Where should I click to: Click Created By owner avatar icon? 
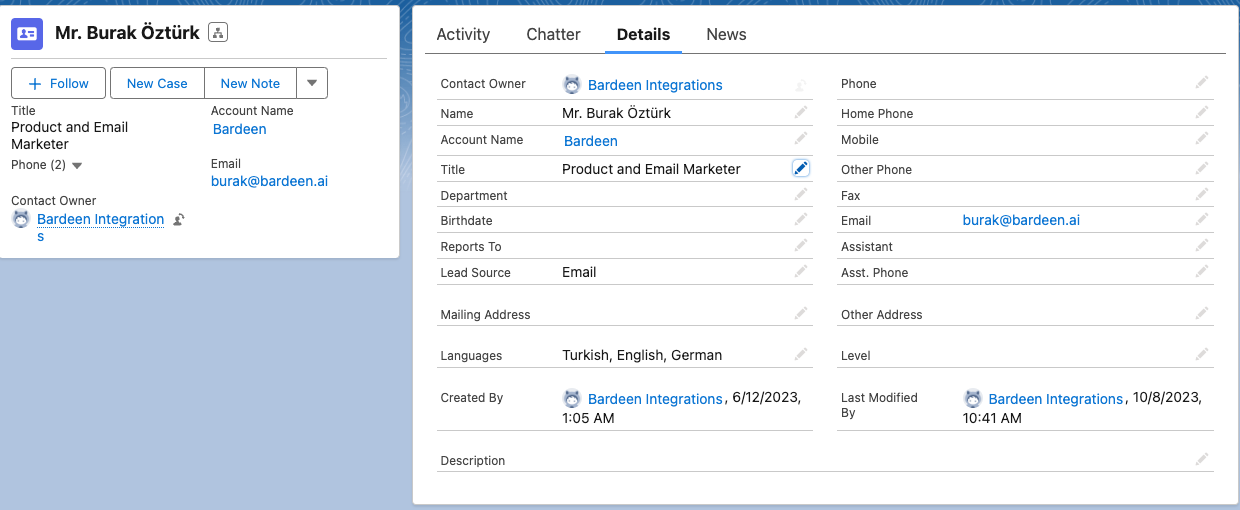tap(572, 398)
